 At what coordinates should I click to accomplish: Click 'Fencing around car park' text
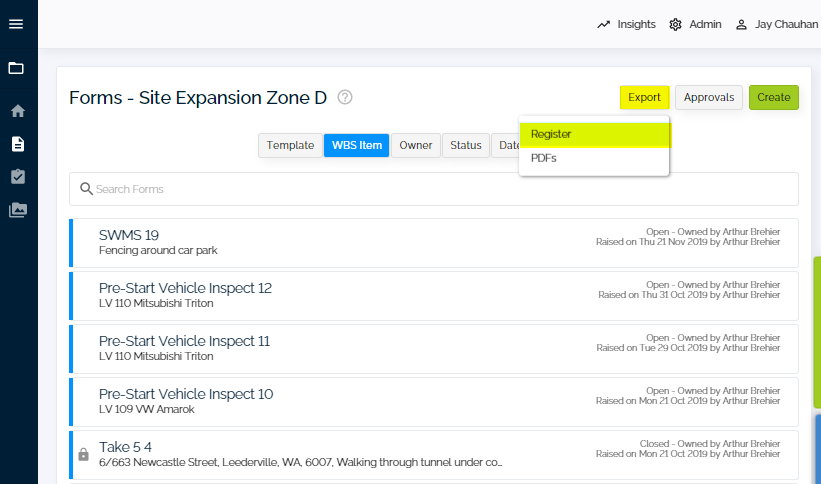coord(158,250)
